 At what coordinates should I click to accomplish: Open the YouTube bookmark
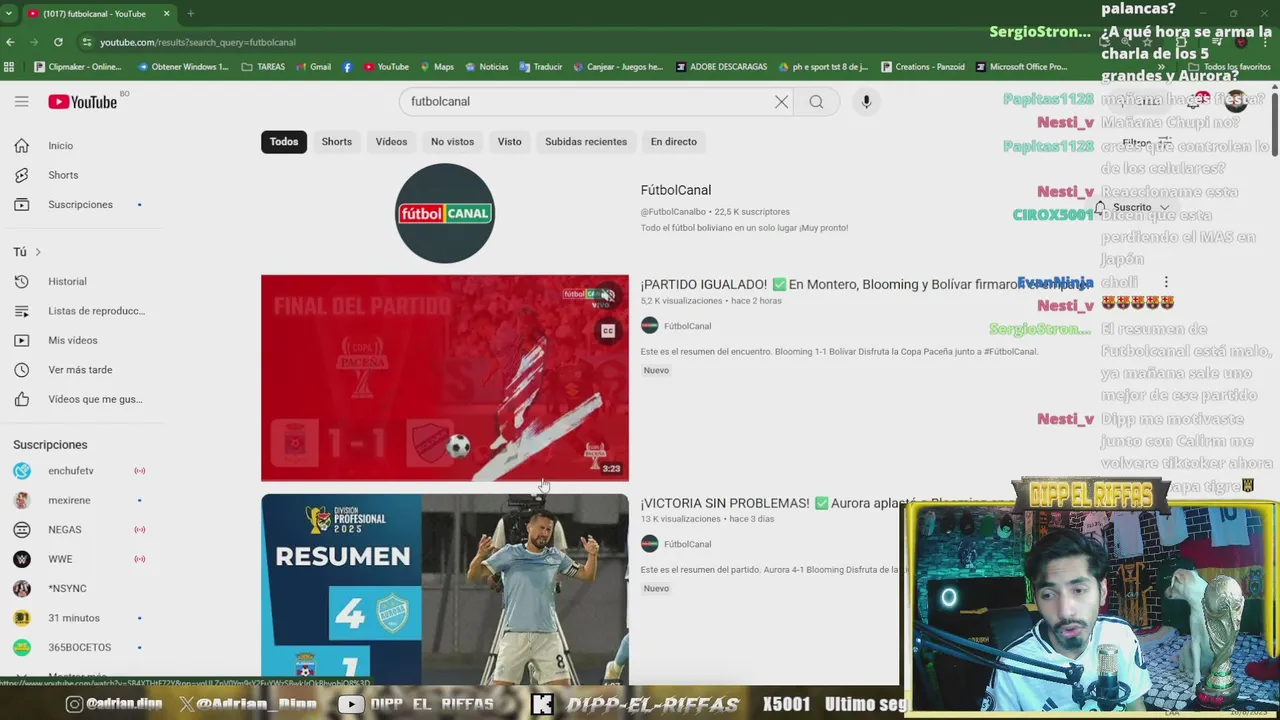[386, 67]
